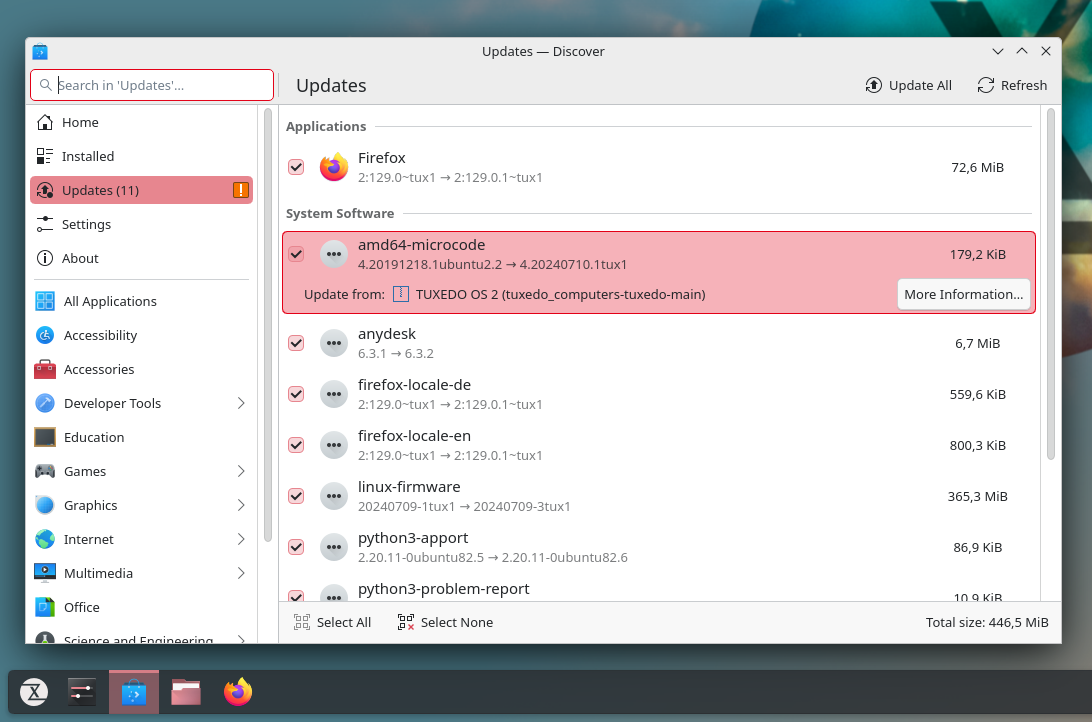Click the Graphics sphere icon
The height and width of the screenshot is (722, 1092).
coord(45,505)
